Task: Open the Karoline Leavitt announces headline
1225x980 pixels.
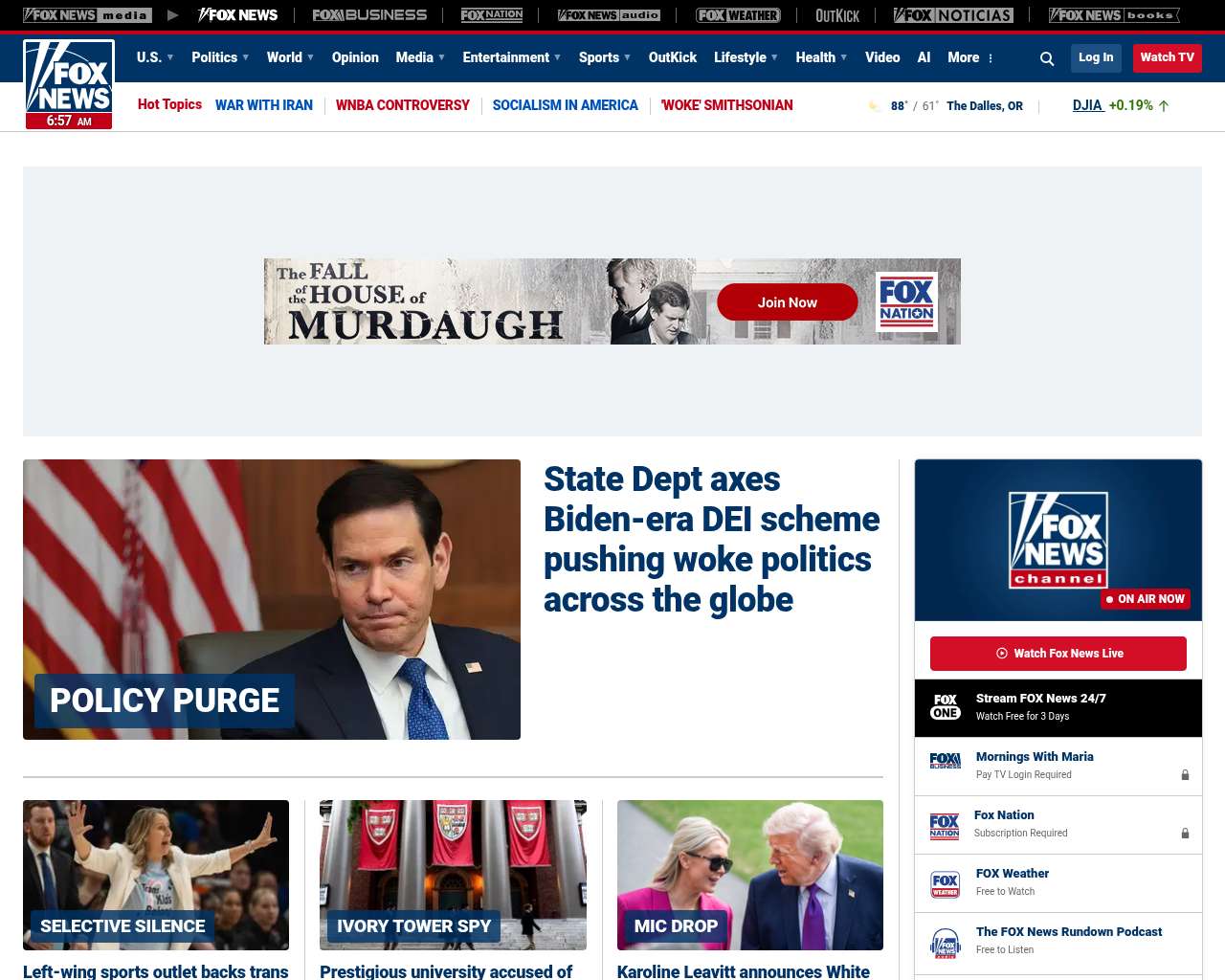Action: 744,971
